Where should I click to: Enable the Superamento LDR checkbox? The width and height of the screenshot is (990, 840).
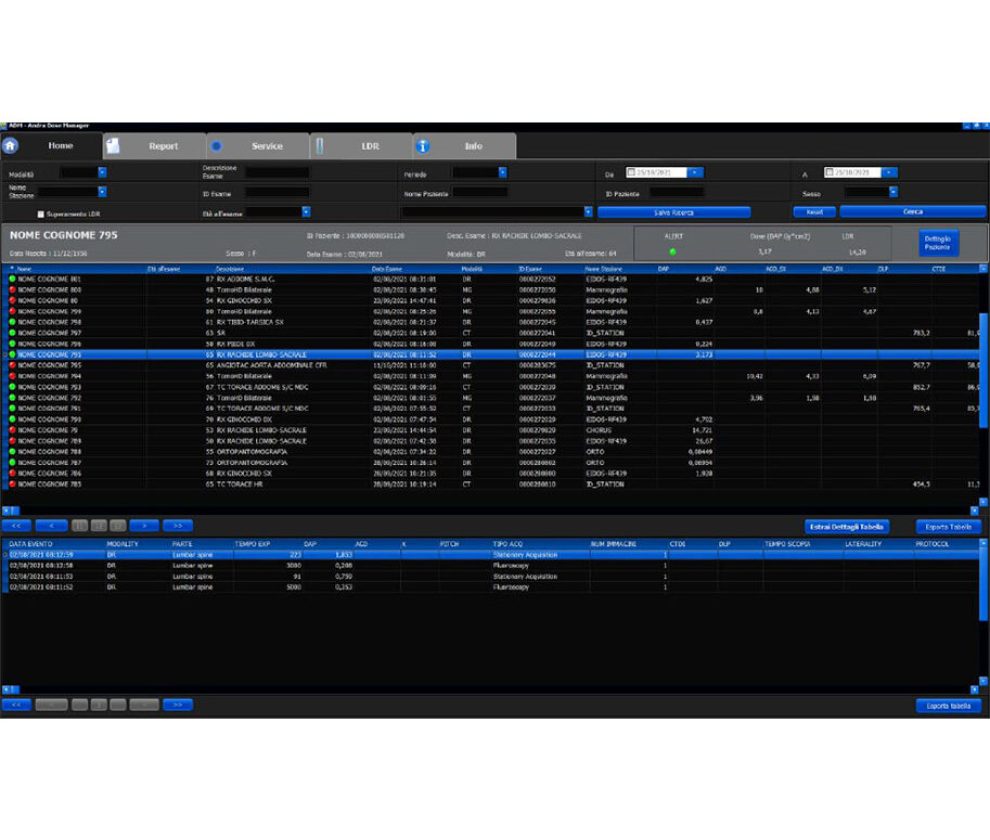coord(41,214)
